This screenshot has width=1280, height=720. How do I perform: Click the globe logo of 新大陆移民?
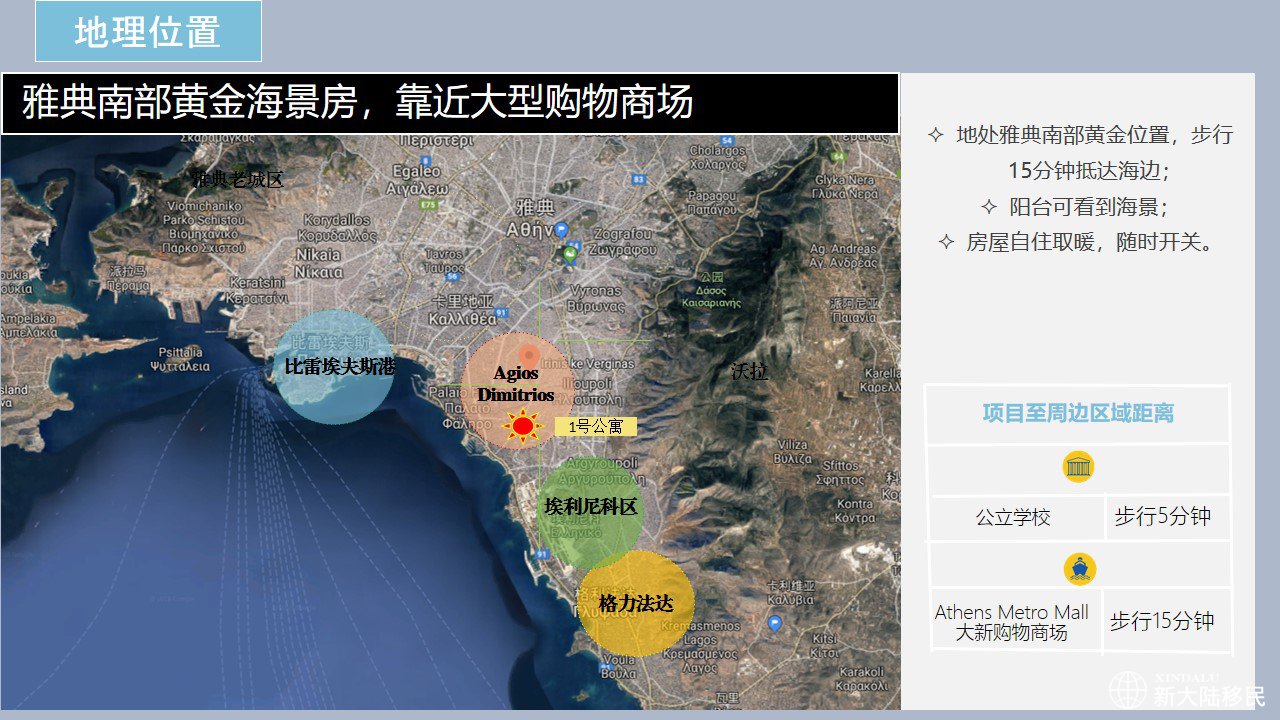[1128, 690]
